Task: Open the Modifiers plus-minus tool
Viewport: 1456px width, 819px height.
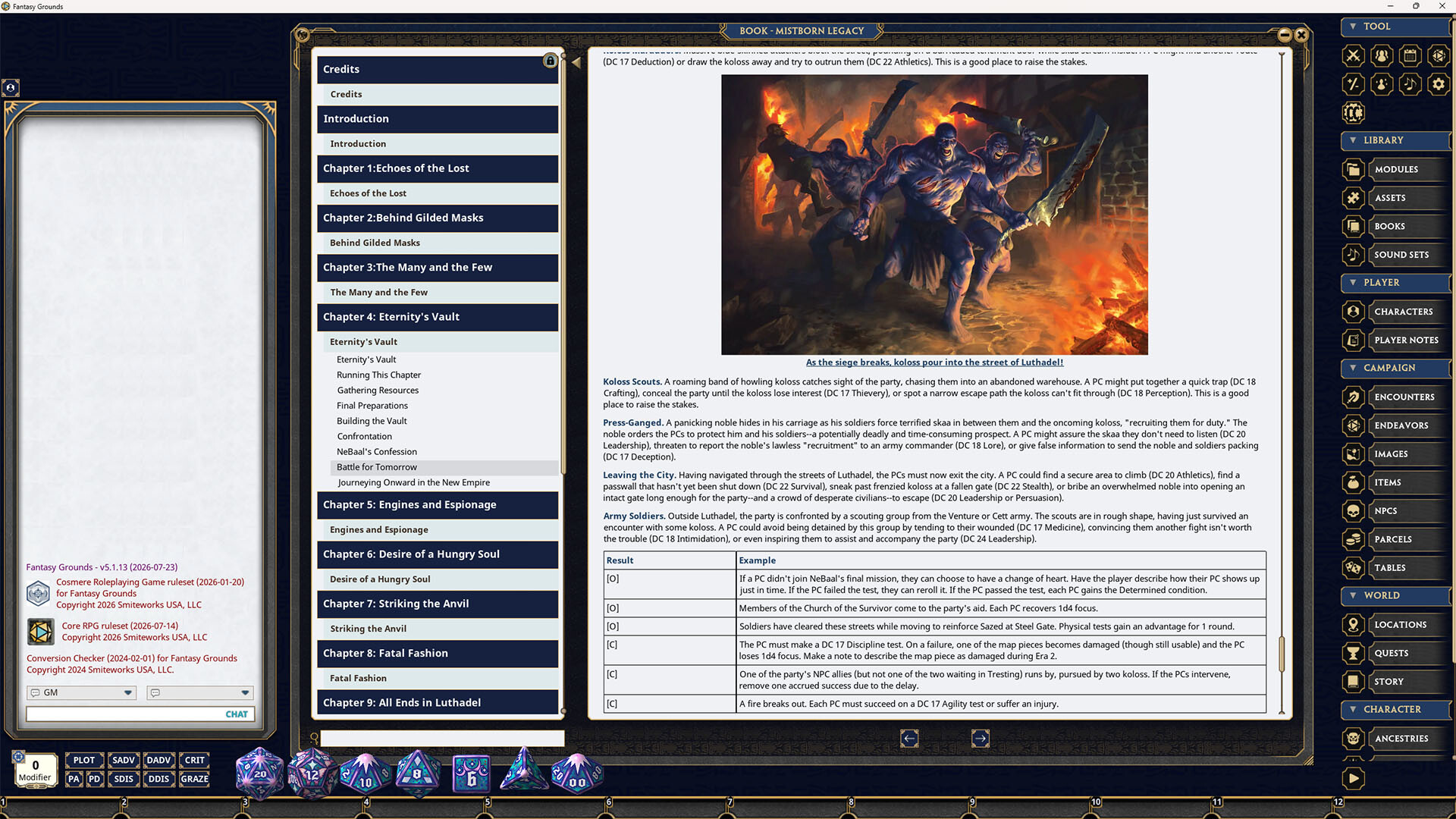Action: pos(1353,84)
